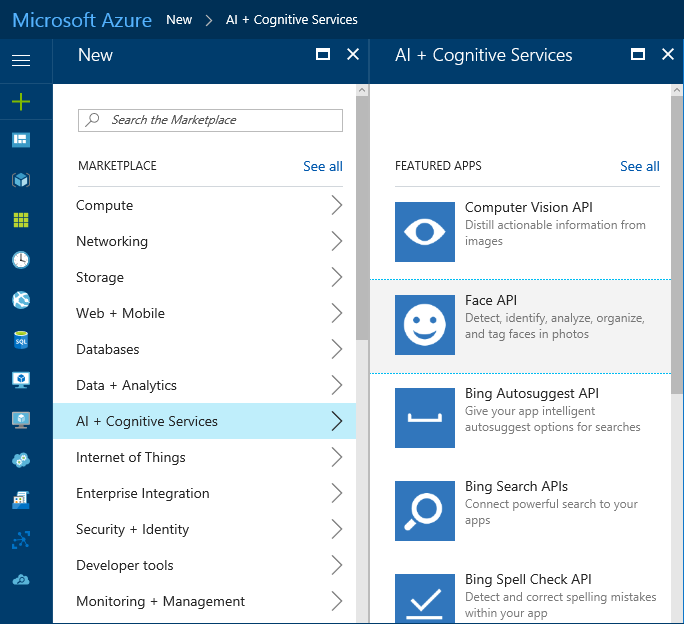Click the AI + Cognitive Services blade scrollbar thumb
This screenshot has height=624, width=684.
click(677, 244)
